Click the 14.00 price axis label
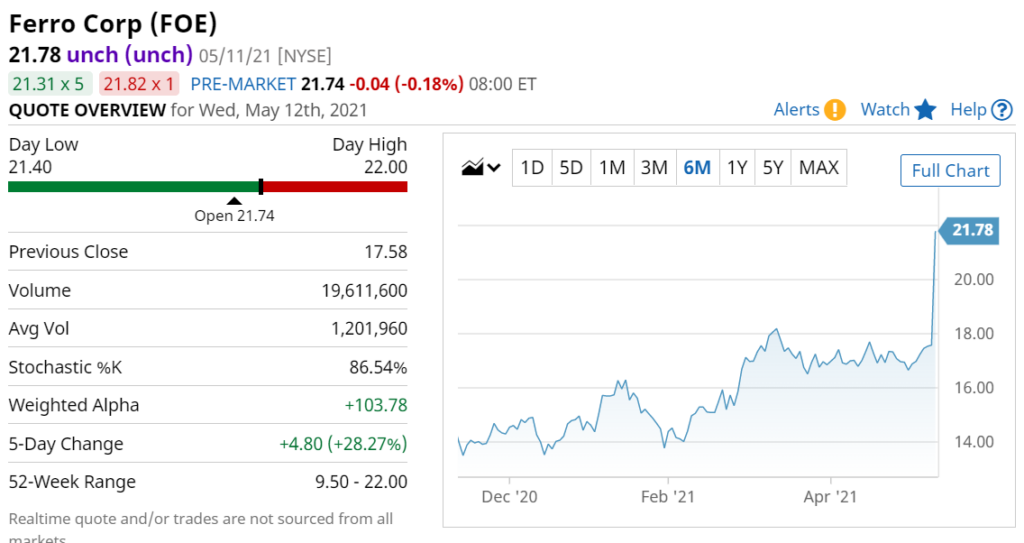The height and width of the screenshot is (543, 1024). [x=974, y=442]
